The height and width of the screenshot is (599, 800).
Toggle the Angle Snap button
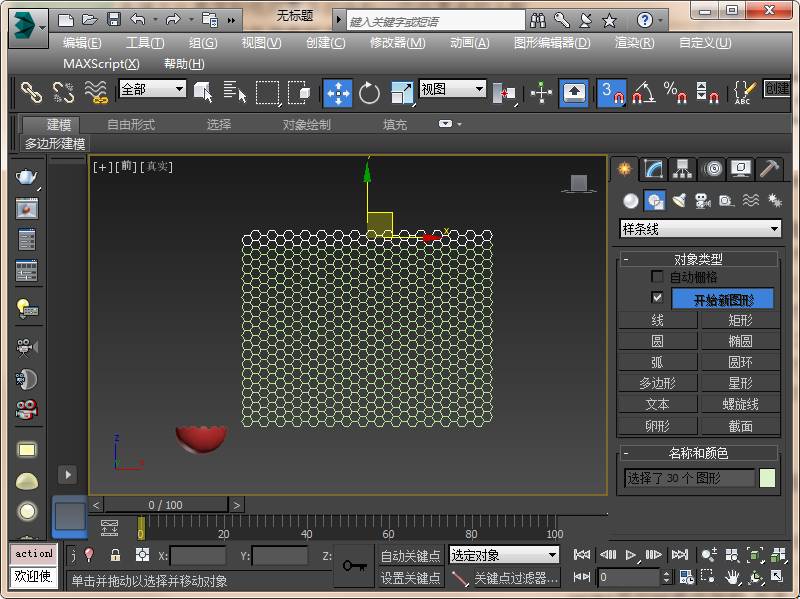(643, 93)
